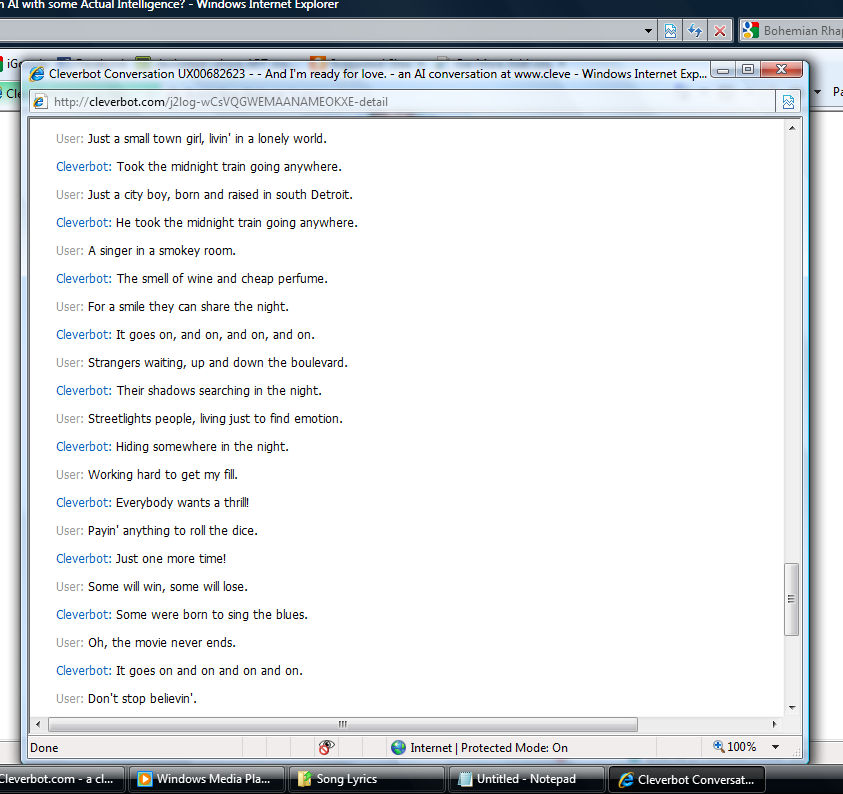Click 'Streetlights people, living just to find emotion.'
The height and width of the screenshot is (794, 843).
click(x=215, y=418)
